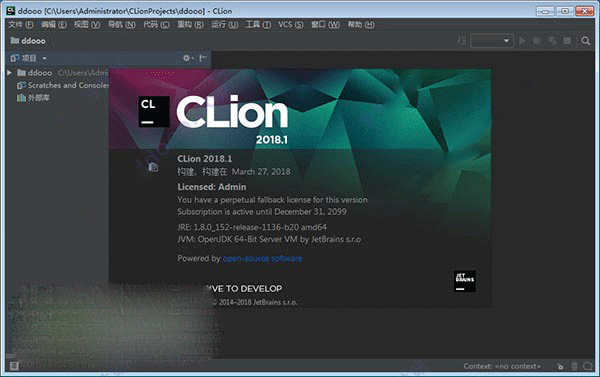Open the 重构 (R) menu
The height and width of the screenshot is (377, 600).
click(190, 24)
